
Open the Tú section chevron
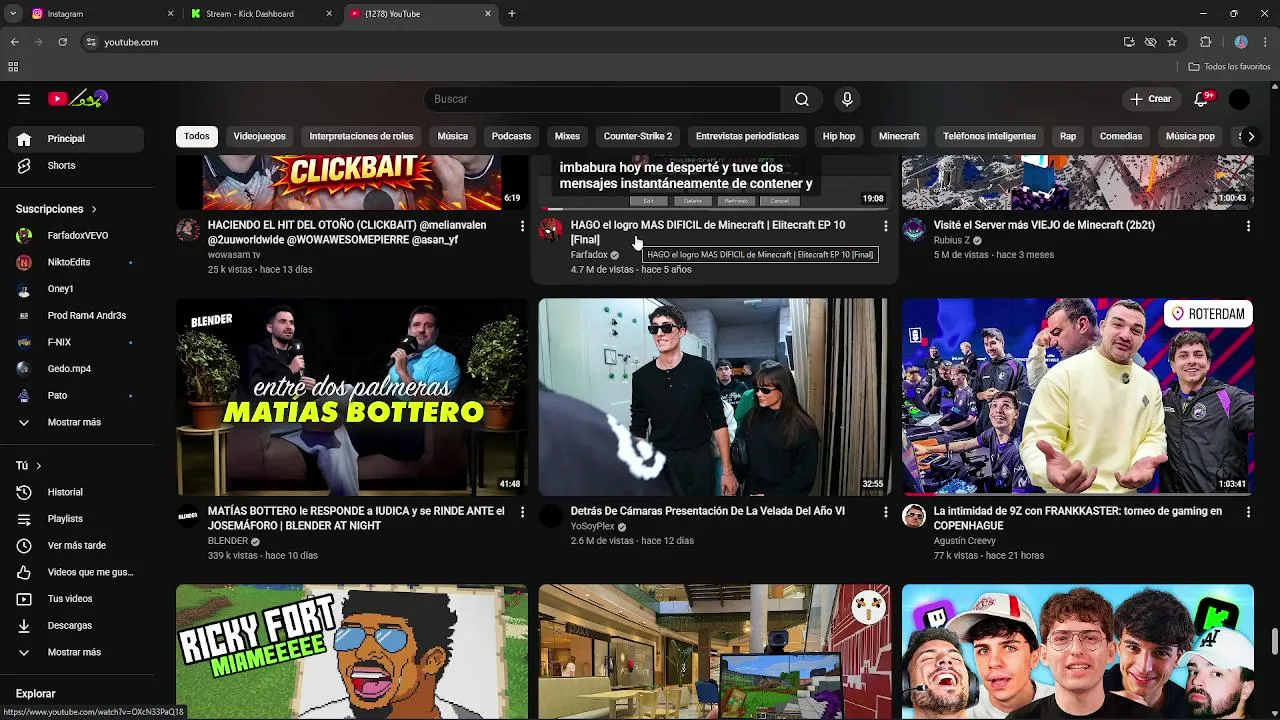(38, 466)
